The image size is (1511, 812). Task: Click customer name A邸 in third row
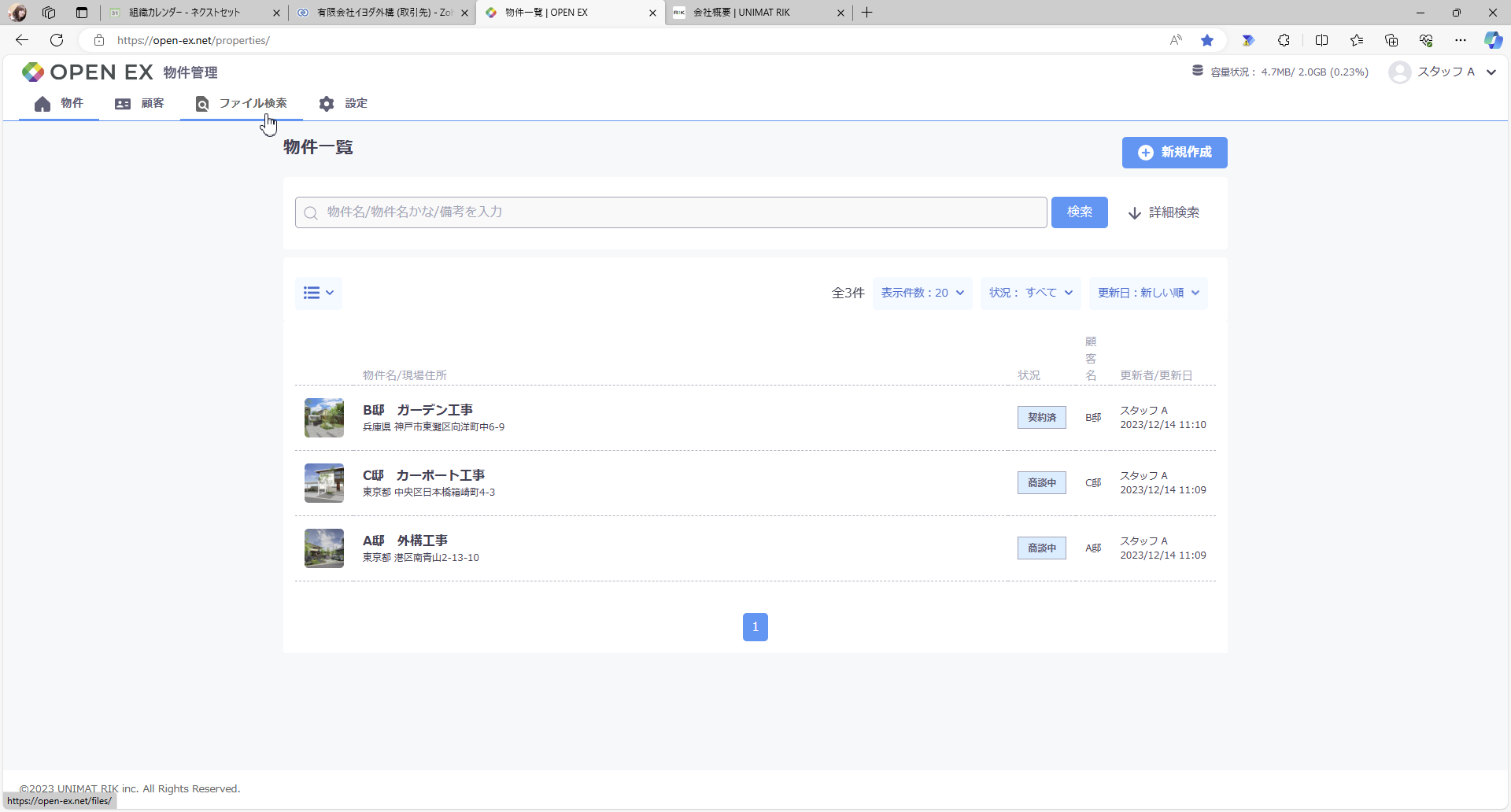(1093, 548)
